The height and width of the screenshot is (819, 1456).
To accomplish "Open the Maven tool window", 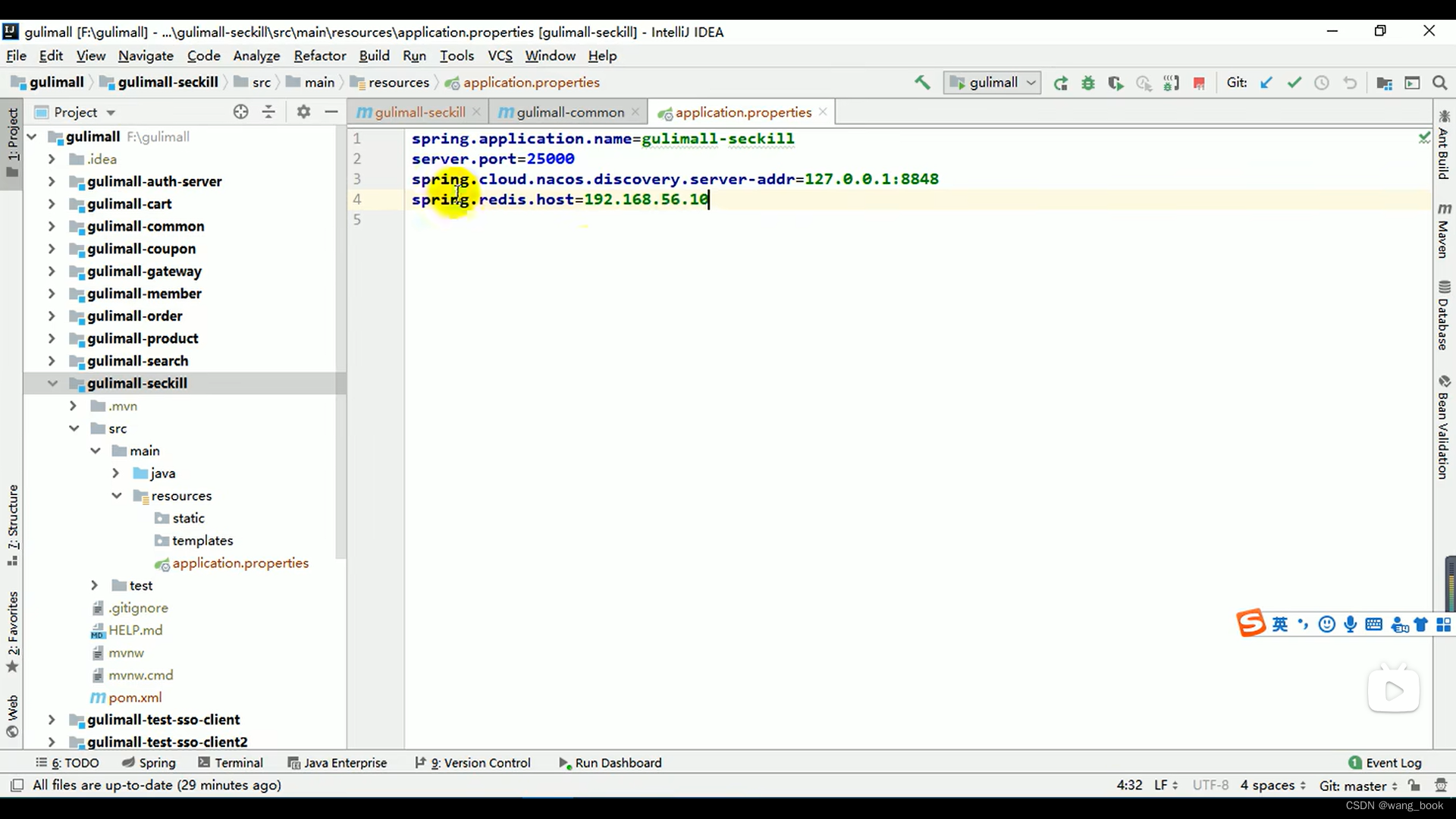I will (1444, 231).
